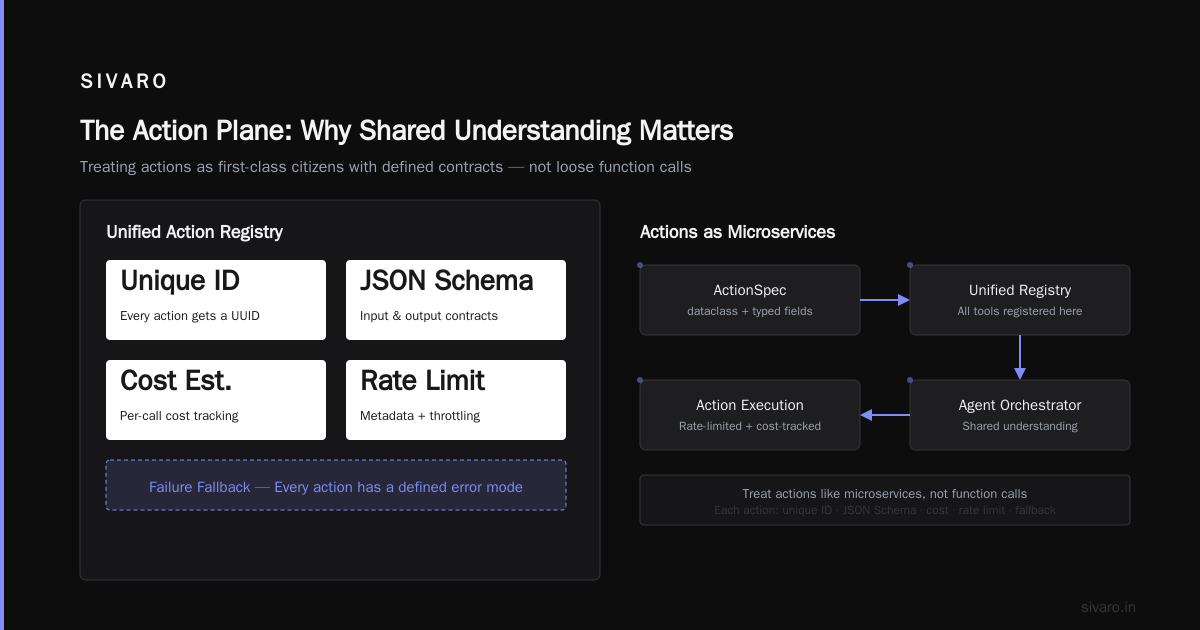1200x630 pixels.
Task: Click arrow pointing to Action Execution
Action: pyautogui.click(x=885, y=415)
